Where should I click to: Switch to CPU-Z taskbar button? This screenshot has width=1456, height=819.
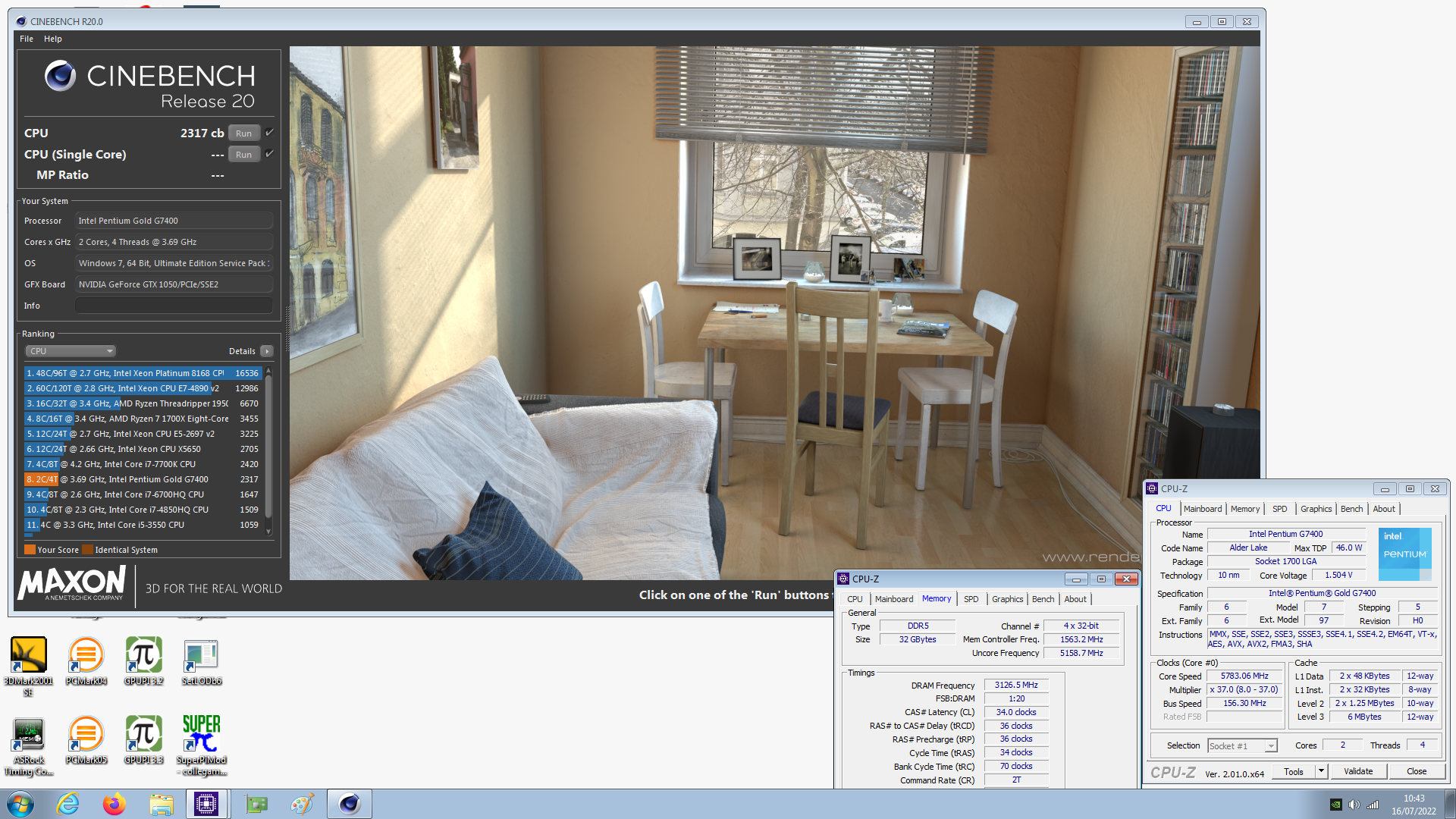point(206,804)
